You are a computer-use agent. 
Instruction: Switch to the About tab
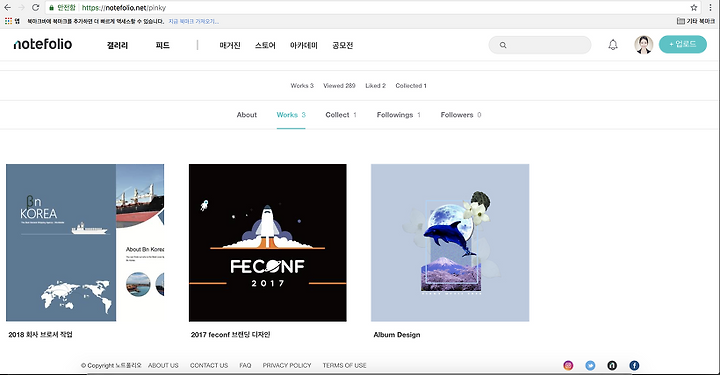click(247, 115)
